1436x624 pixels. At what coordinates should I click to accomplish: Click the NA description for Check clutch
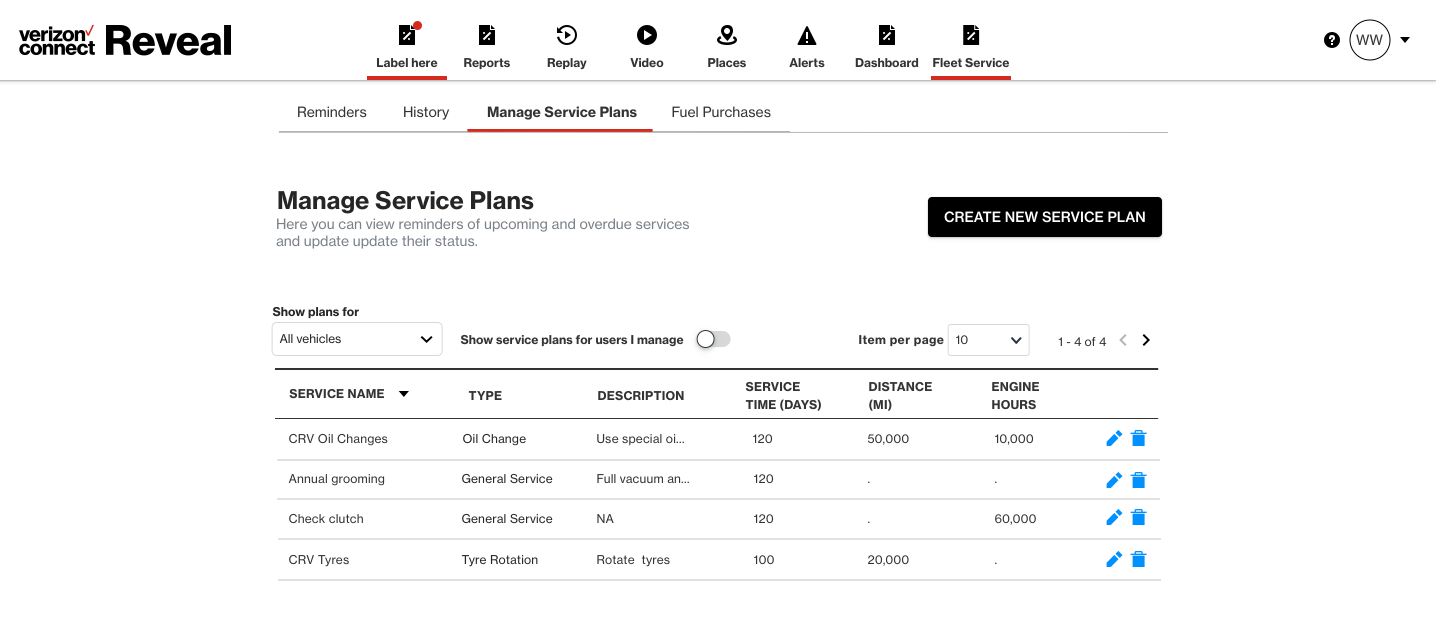[605, 519]
